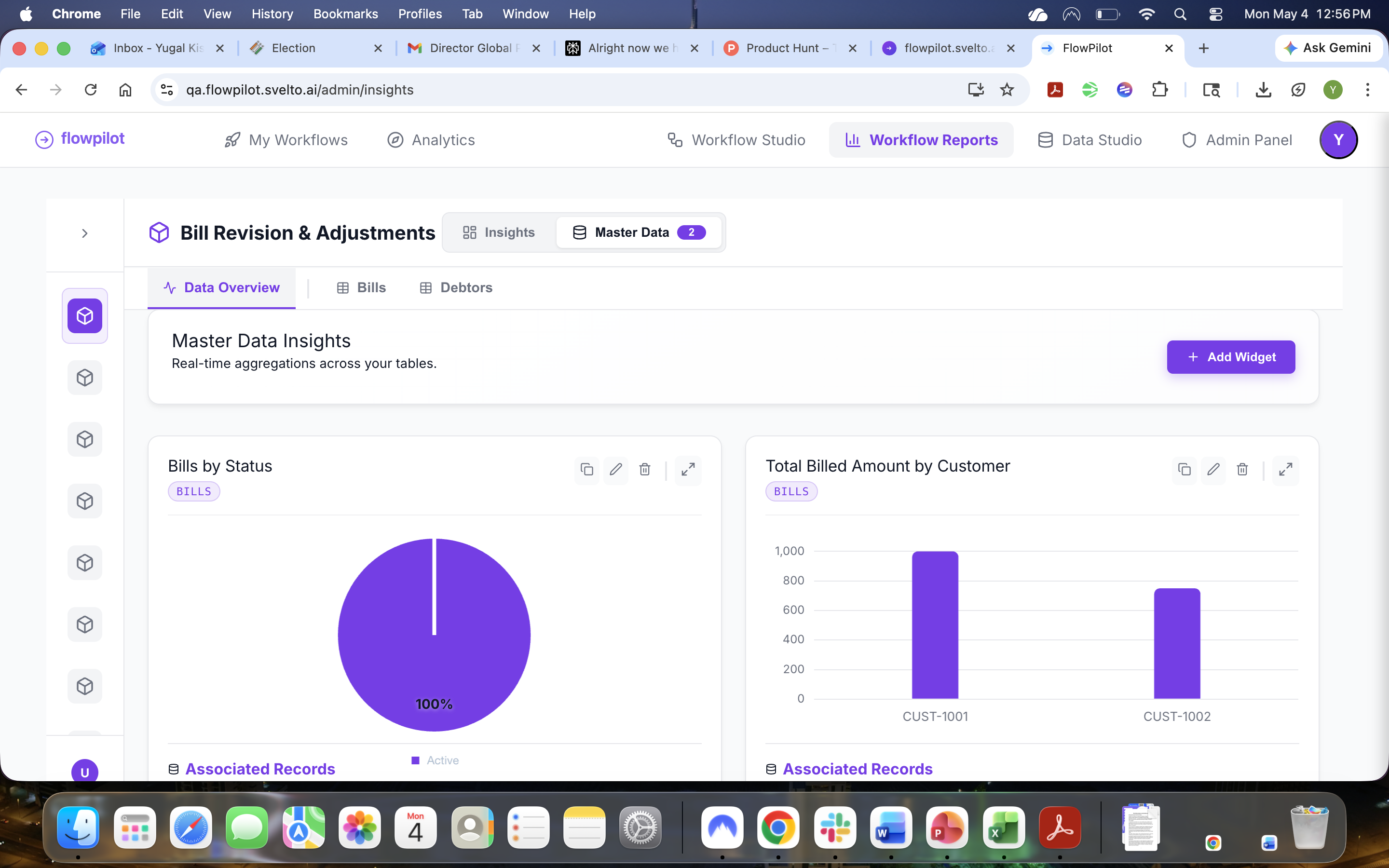Open macOS Control Center
Viewport: 1389px width, 868px height.
pyautogui.click(x=1215, y=14)
